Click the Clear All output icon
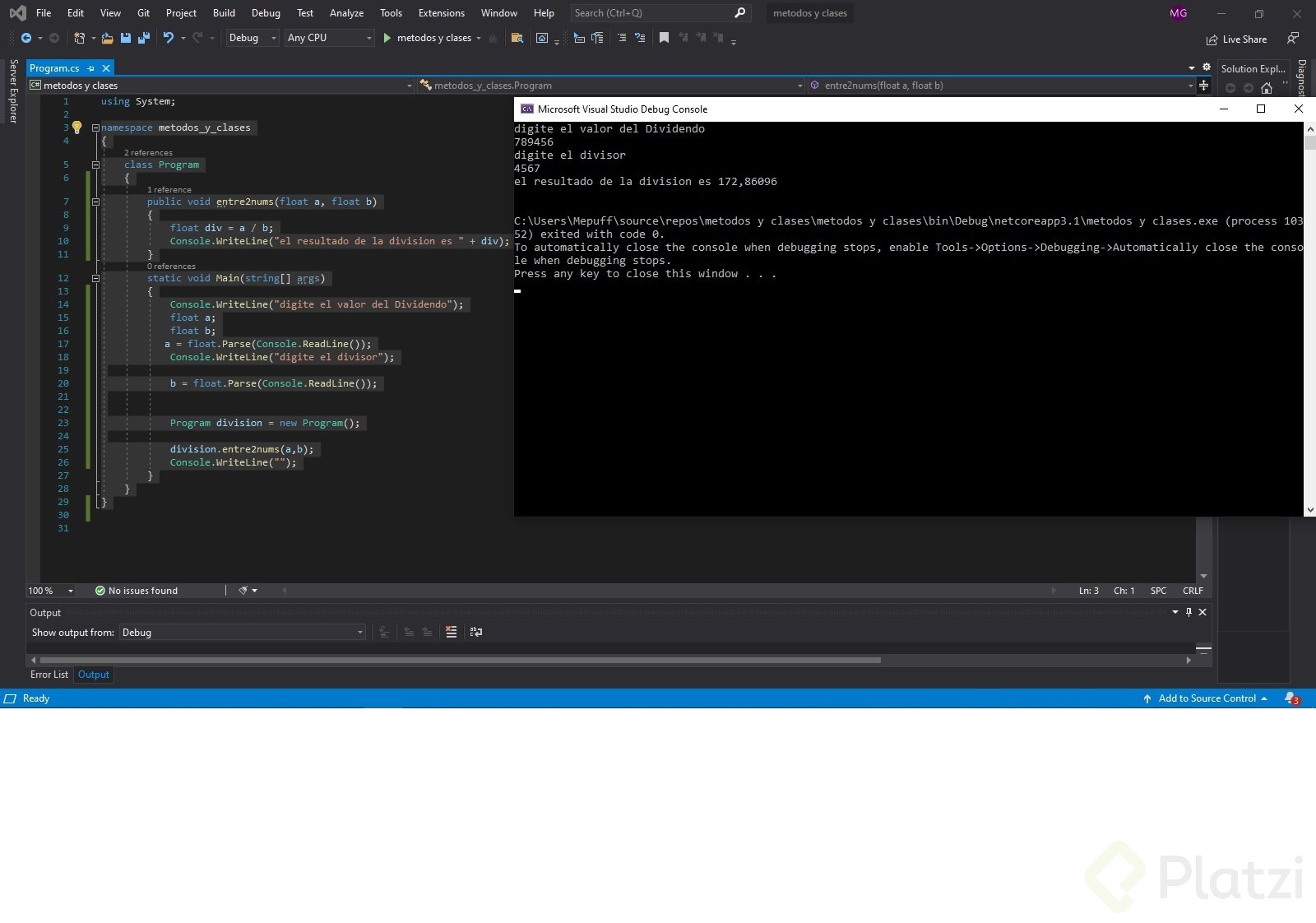The height and width of the screenshot is (923, 1316). pyautogui.click(x=451, y=632)
